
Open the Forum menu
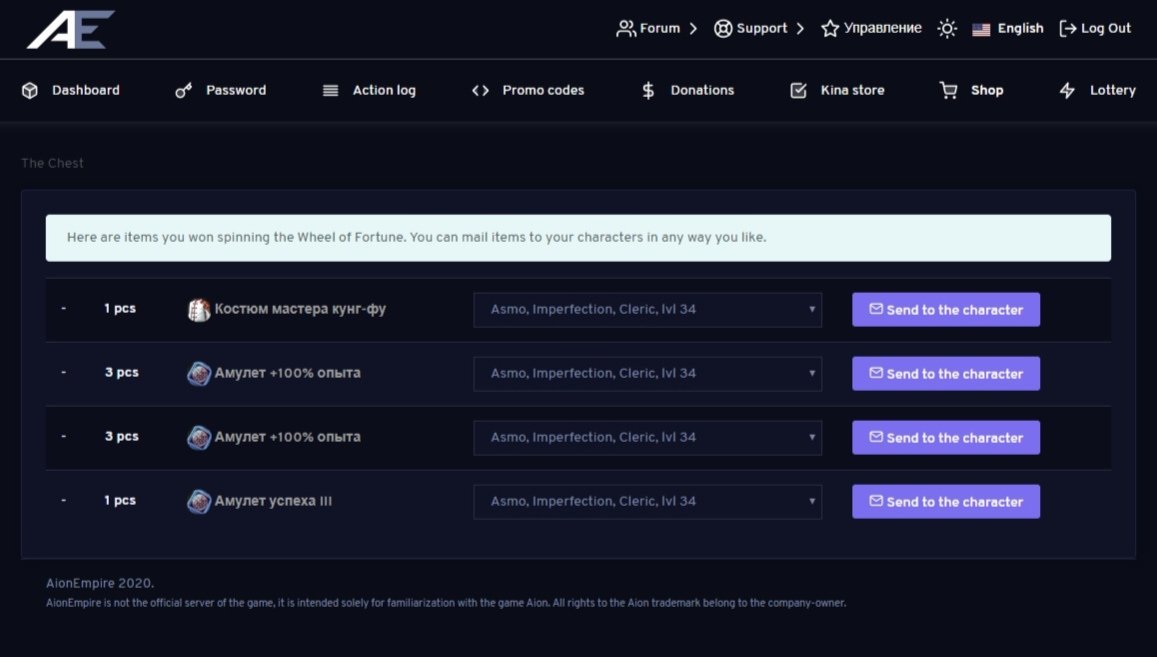pyautogui.click(x=656, y=29)
